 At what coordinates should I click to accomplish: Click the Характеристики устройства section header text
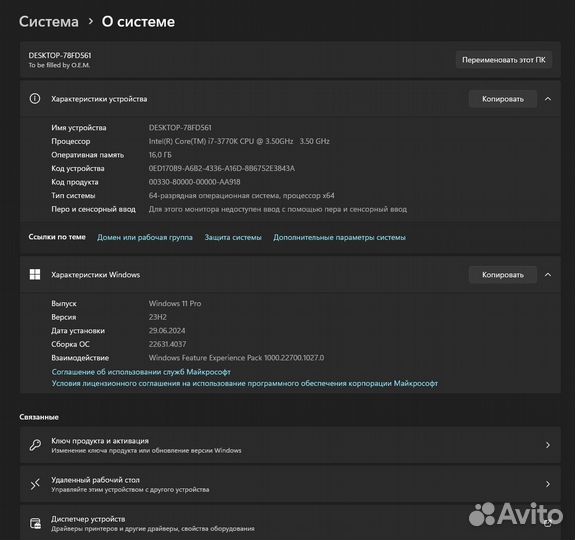tap(99, 99)
